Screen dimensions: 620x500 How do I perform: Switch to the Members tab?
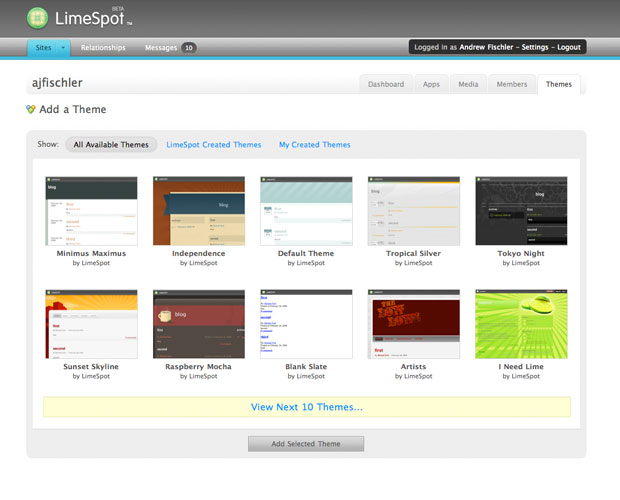click(x=512, y=84)
